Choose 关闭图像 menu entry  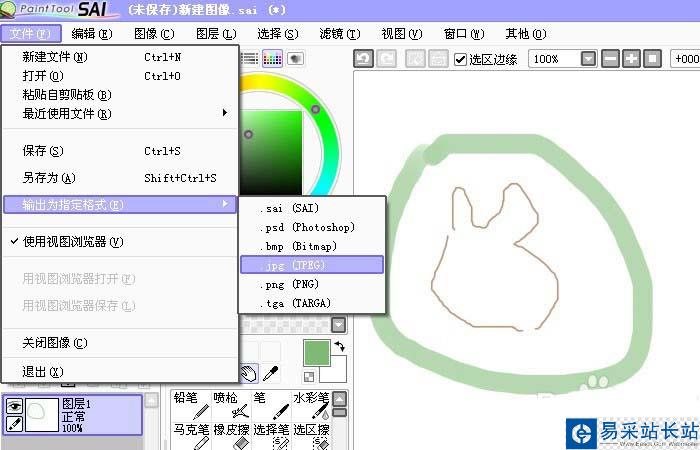[120, 343]
